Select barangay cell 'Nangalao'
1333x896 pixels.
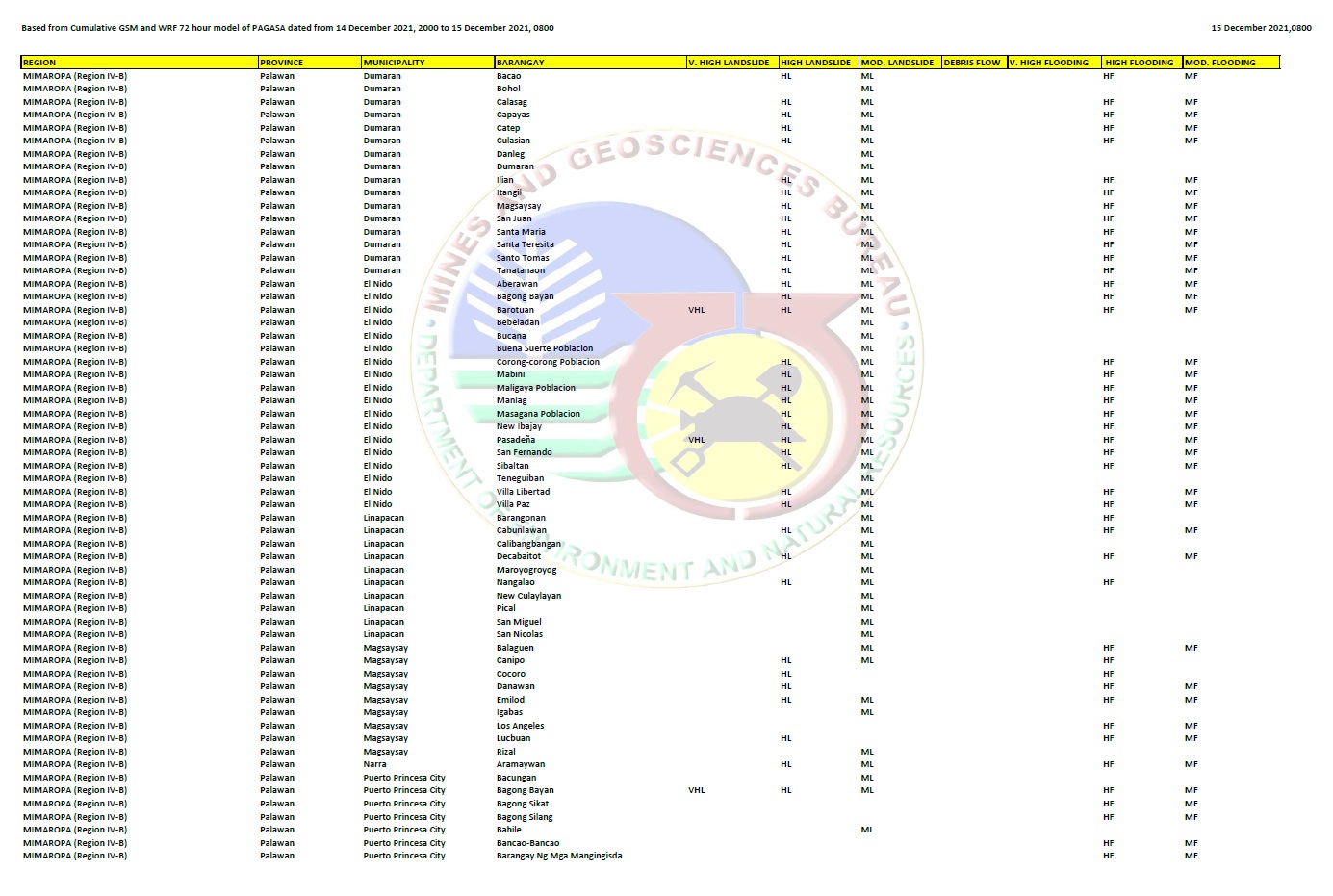click(x=515, y=582)
